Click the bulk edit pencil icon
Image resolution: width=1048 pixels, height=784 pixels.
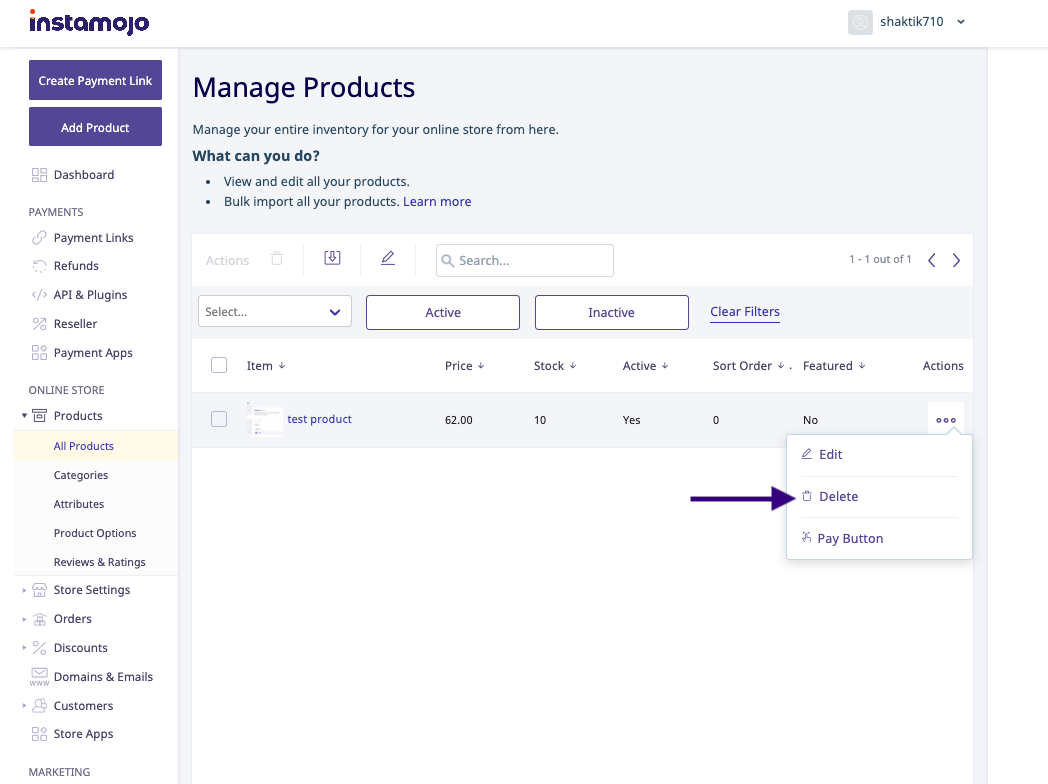point(388,258)
